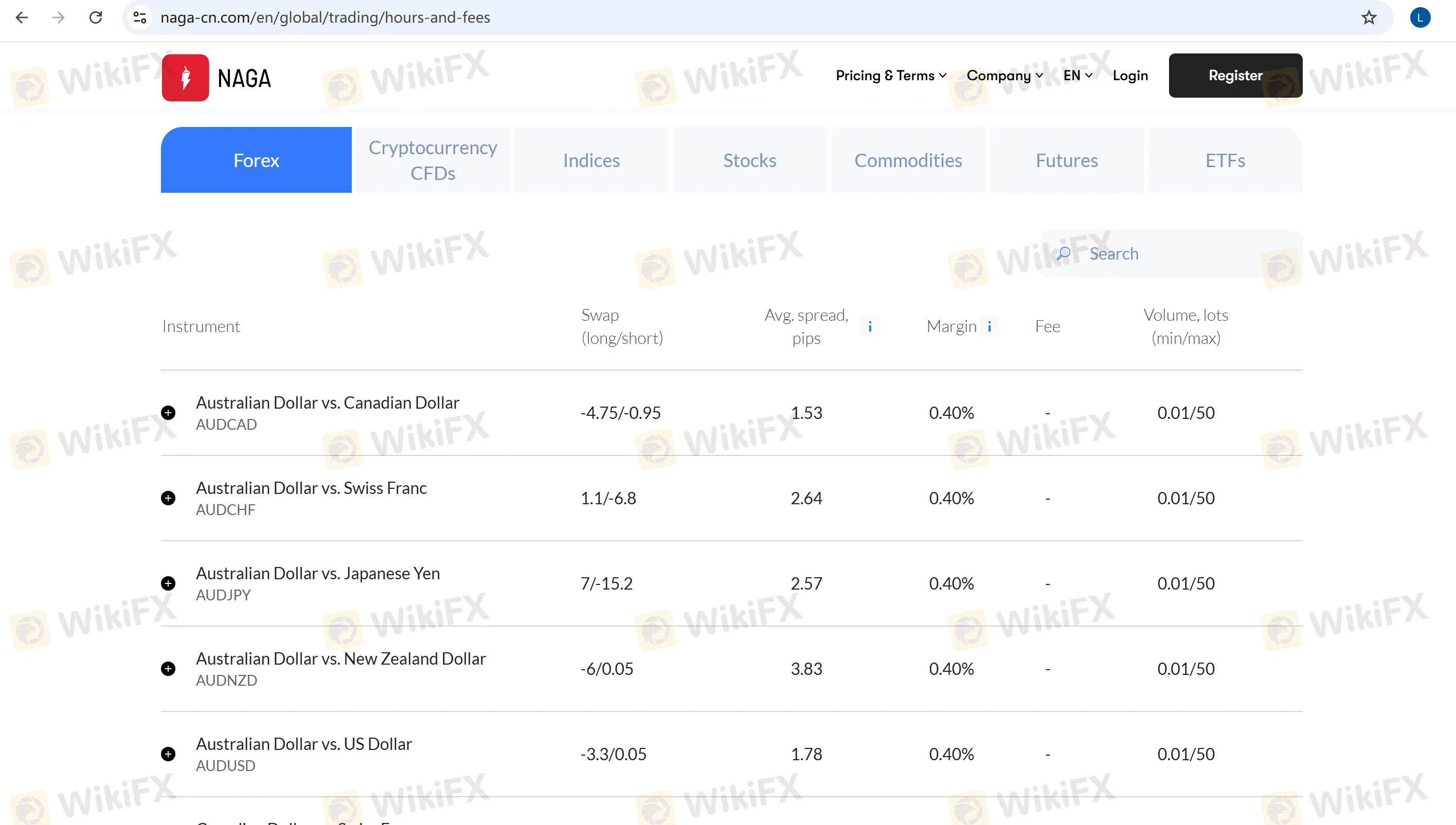Show Margin info tooltip icon
The height and width of the screenshot is (825, 1456).
pyautogui.click(x=990, y=326)
